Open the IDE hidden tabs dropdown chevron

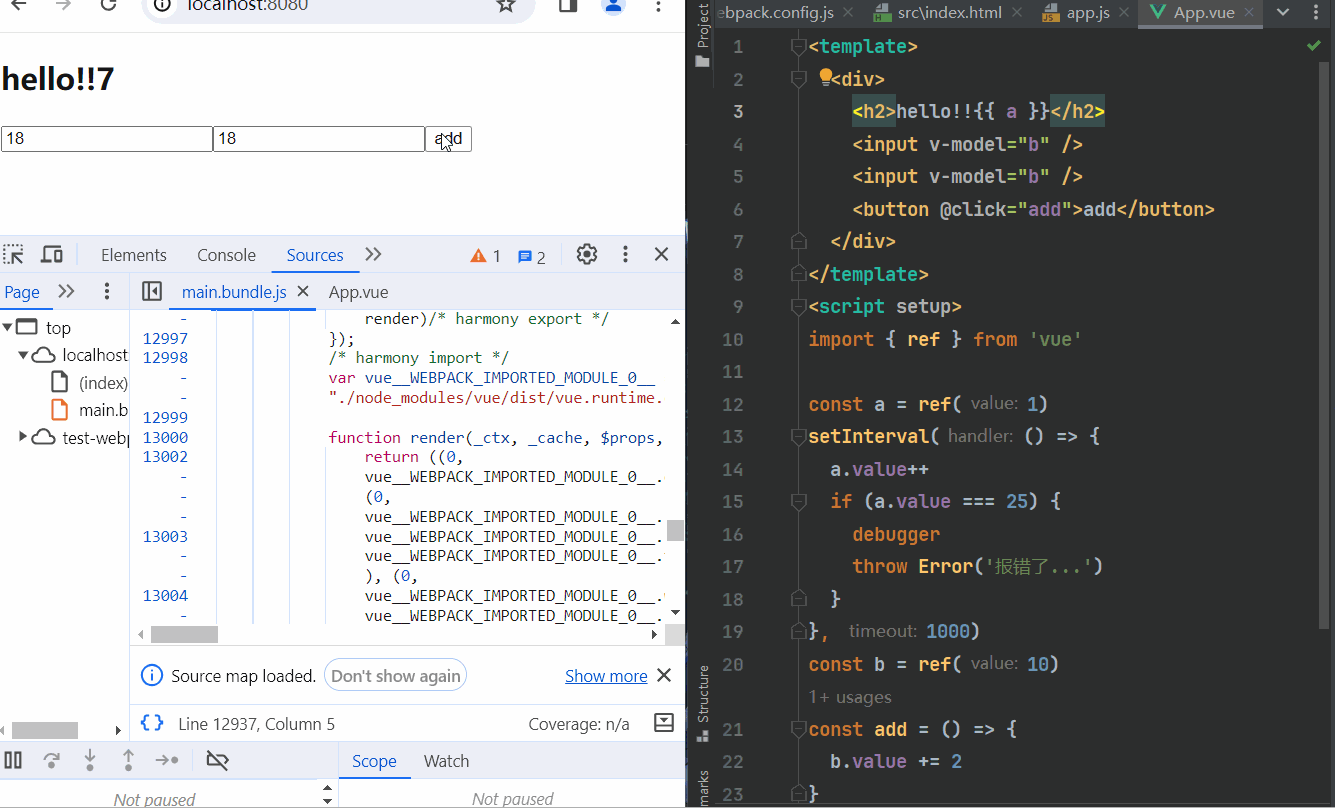pyautogui.click(x=1283, y=13)
